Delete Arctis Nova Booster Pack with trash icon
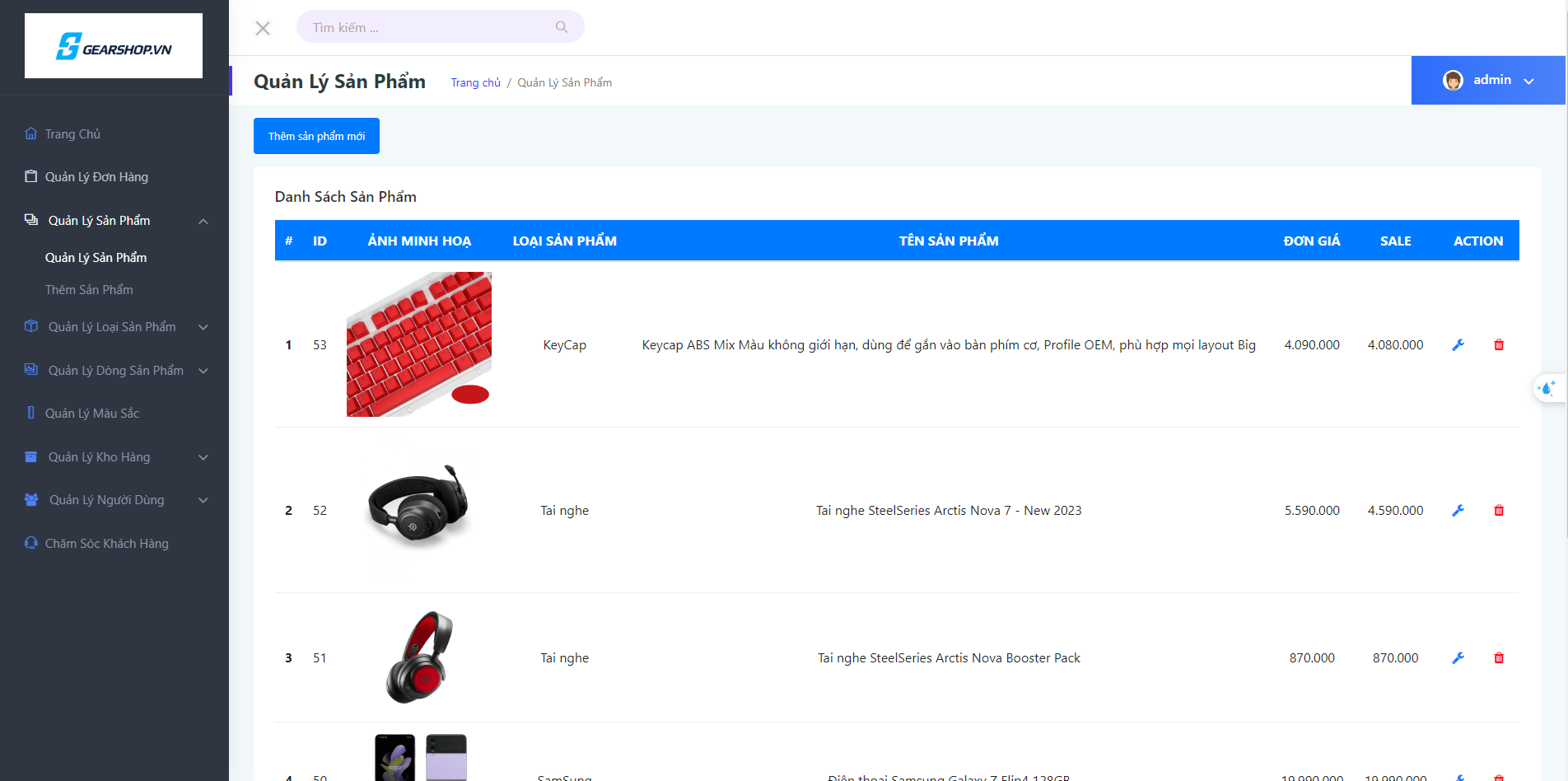Viewport: 1568px width, 781px height. (1499, 658)
